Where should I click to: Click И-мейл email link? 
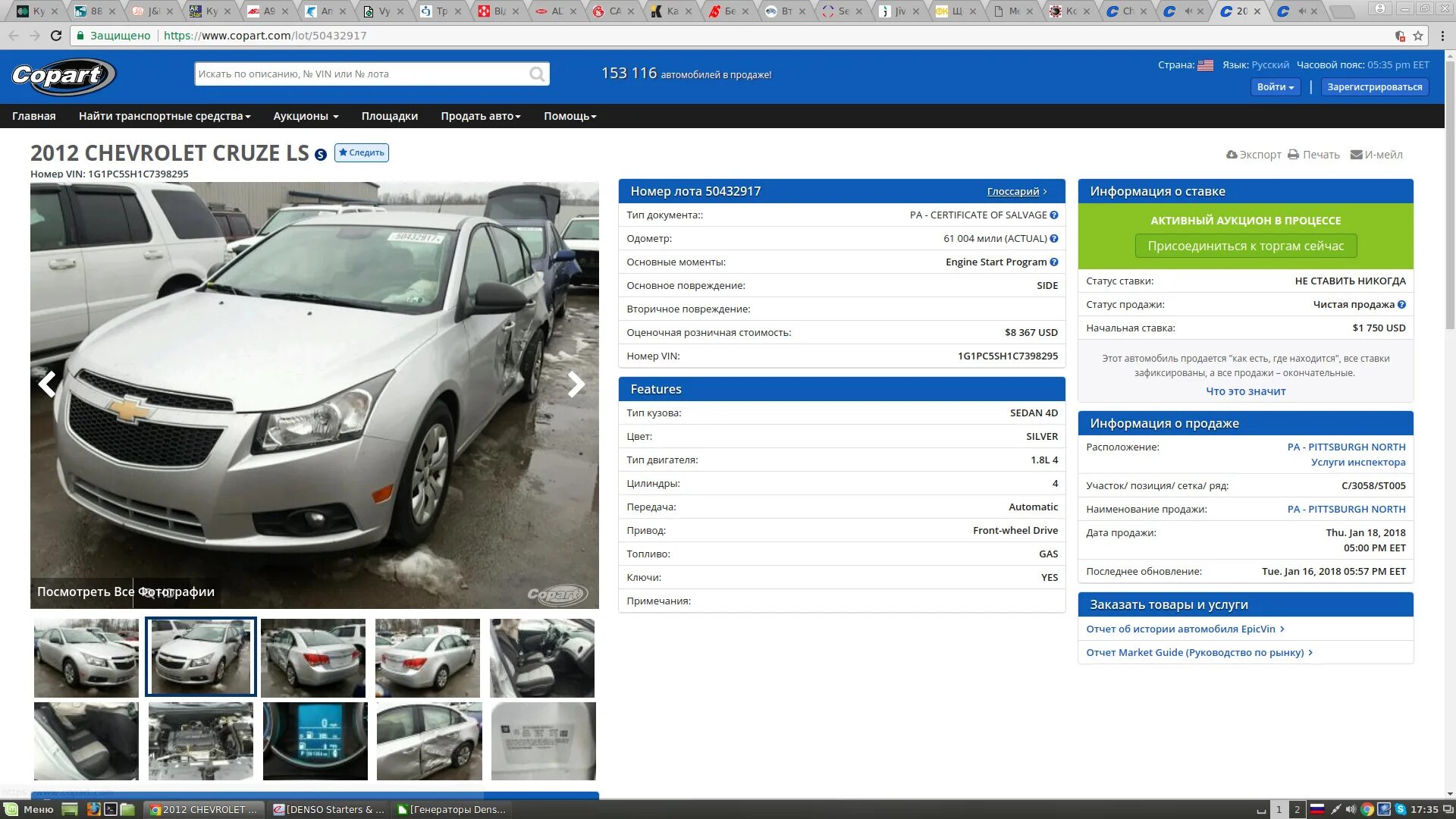(x=1376, y=155)
